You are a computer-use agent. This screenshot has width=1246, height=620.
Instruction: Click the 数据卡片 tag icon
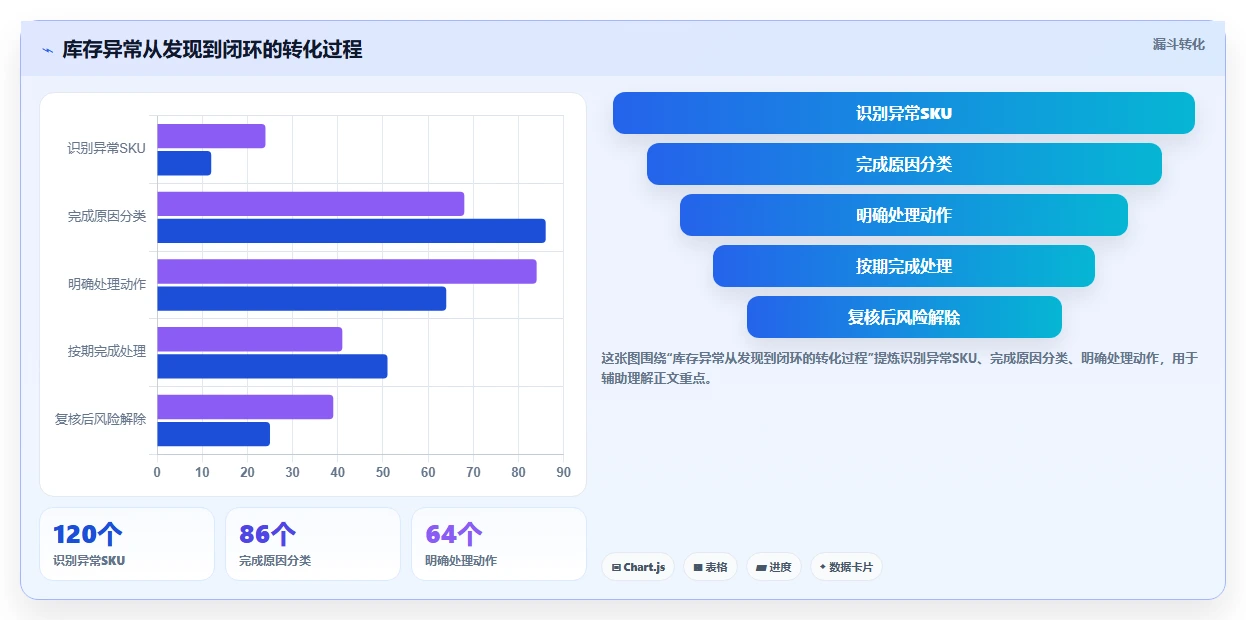[823, 567]
